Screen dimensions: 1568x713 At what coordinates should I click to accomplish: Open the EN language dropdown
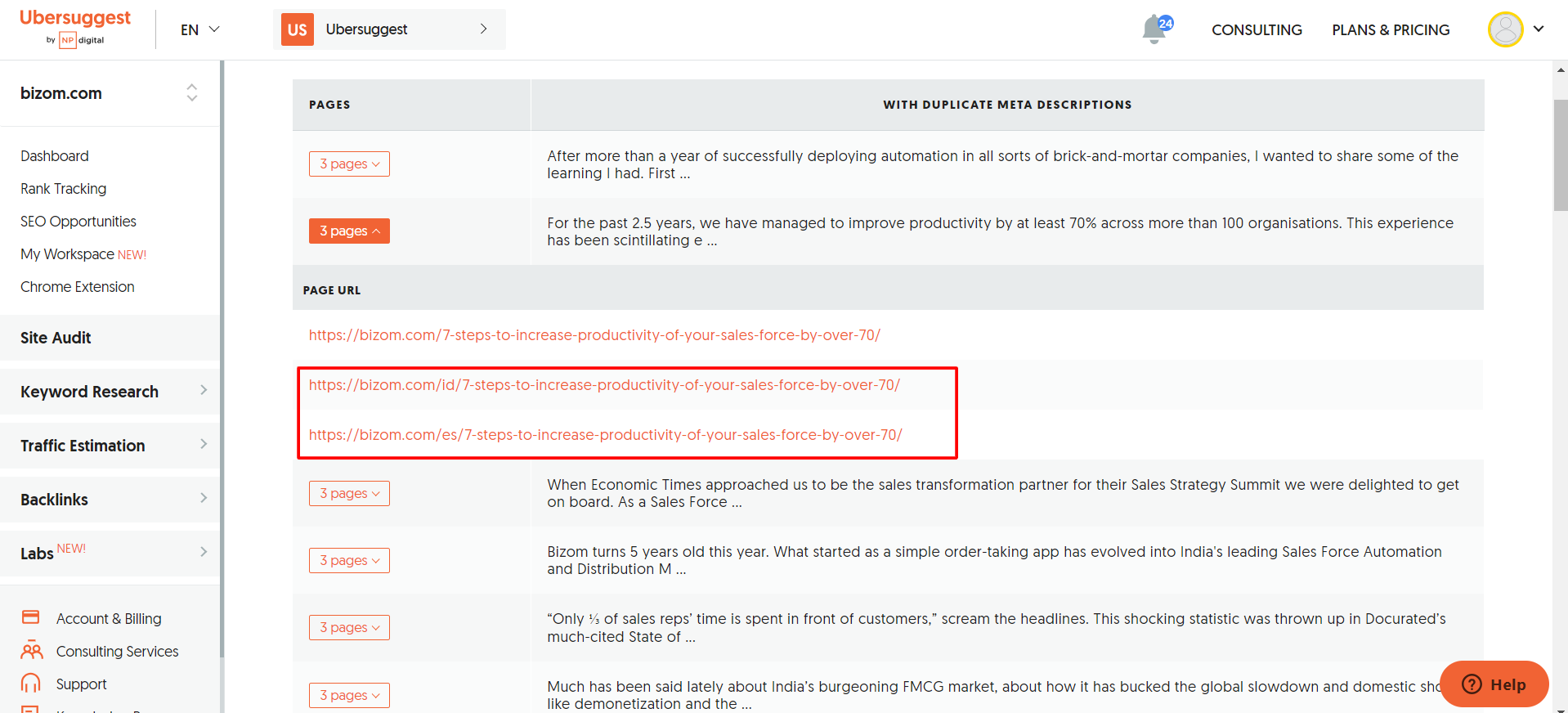[x=200, y=29]
